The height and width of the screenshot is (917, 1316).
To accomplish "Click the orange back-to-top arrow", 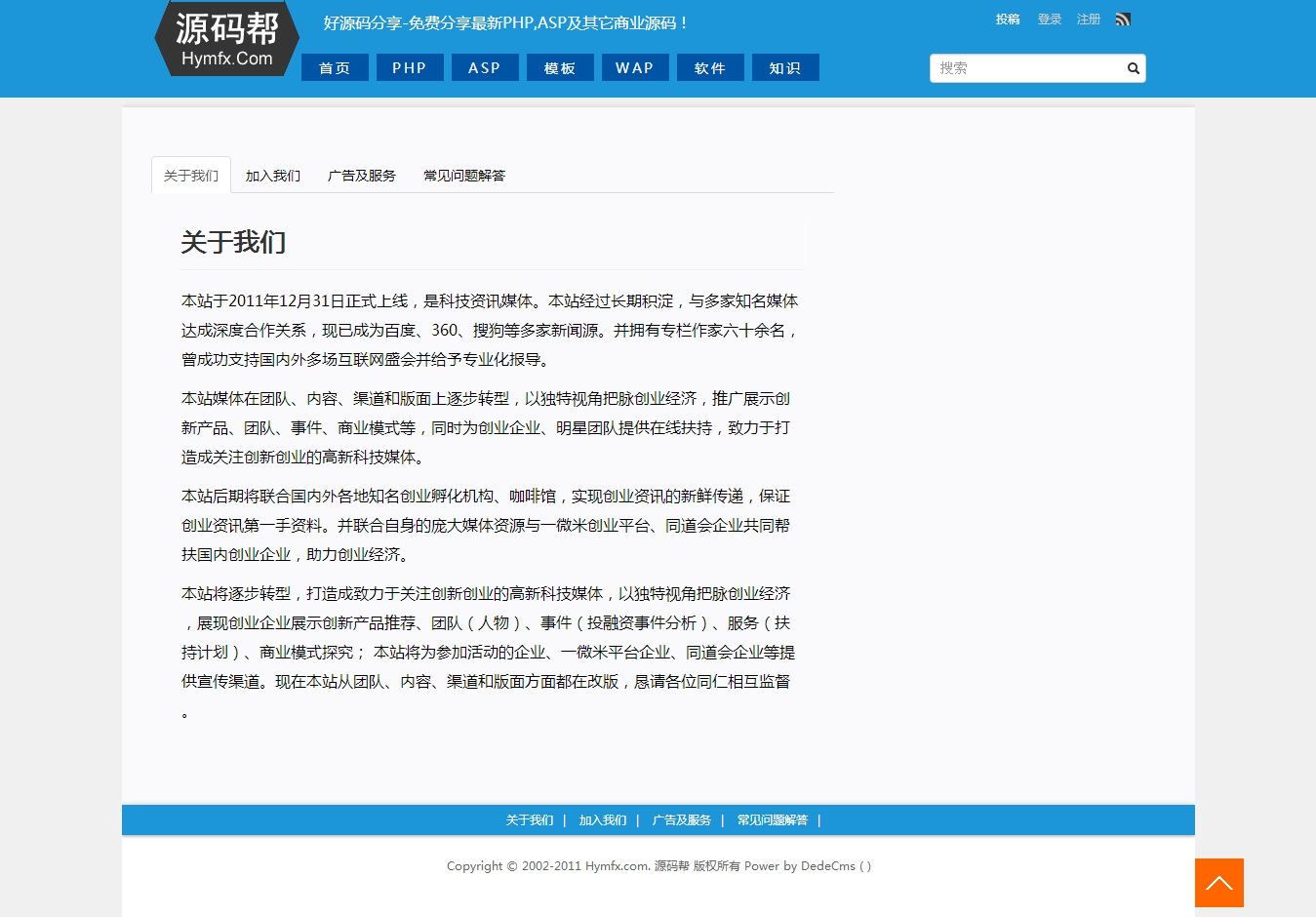I will pos(1218,883).
